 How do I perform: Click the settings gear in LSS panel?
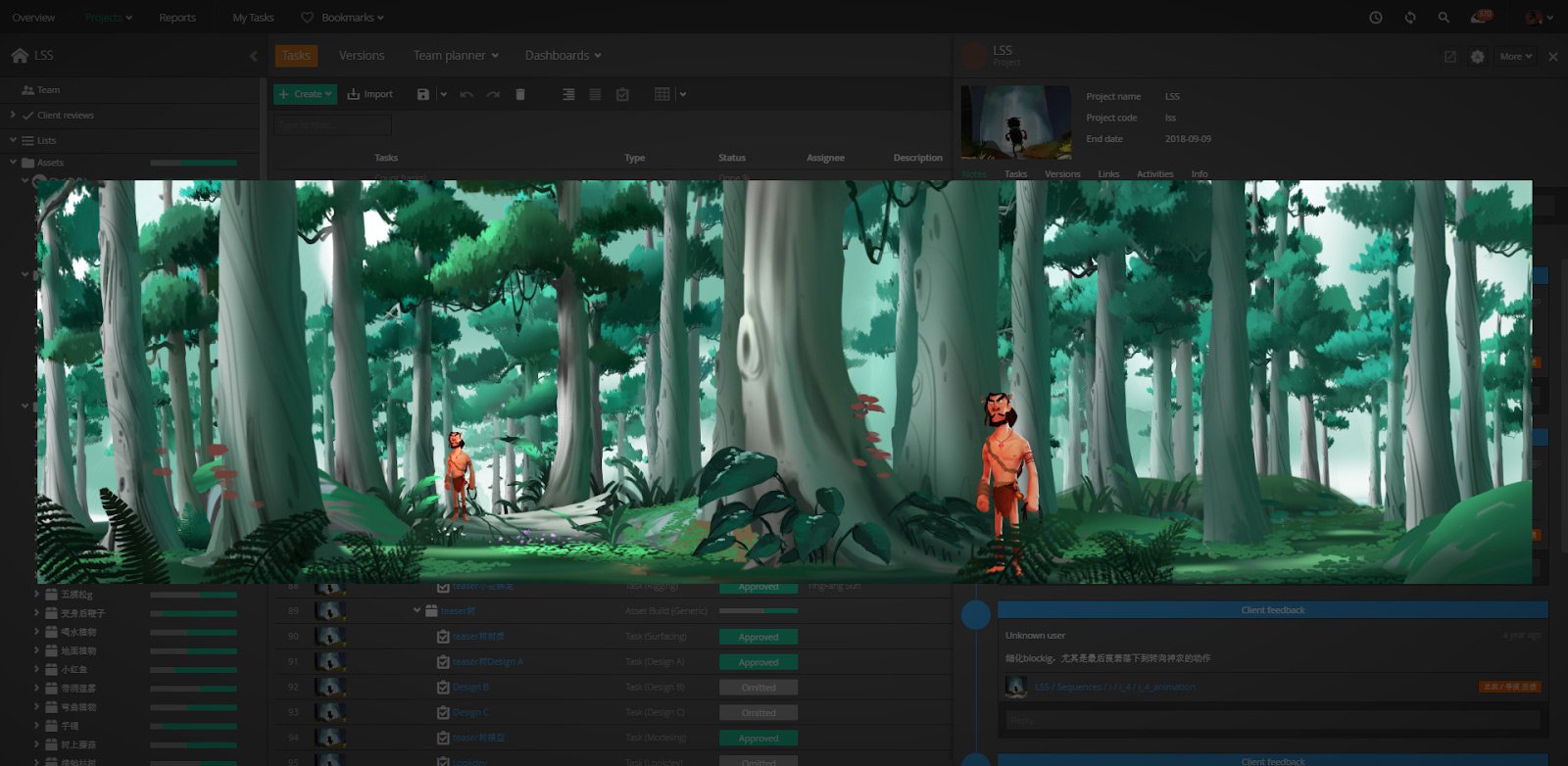pyautogui.click(x=1478, y=57)
